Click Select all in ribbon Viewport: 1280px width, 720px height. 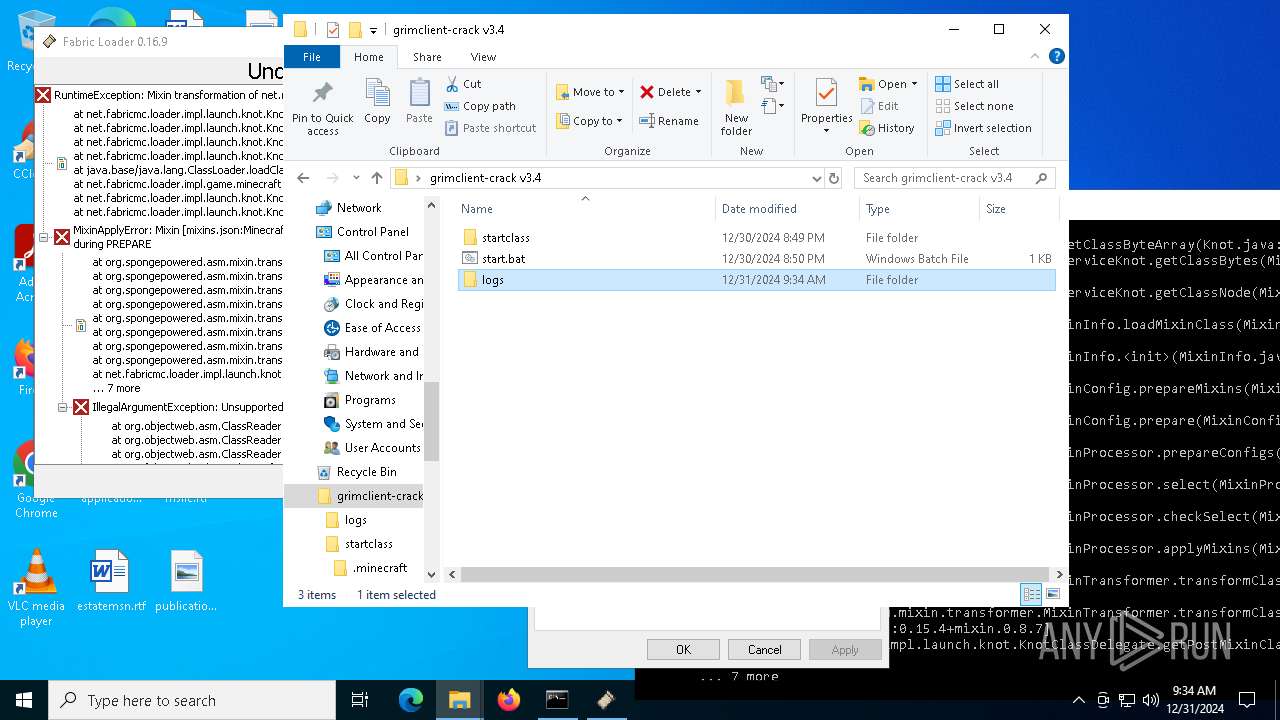tap(967, 84)
